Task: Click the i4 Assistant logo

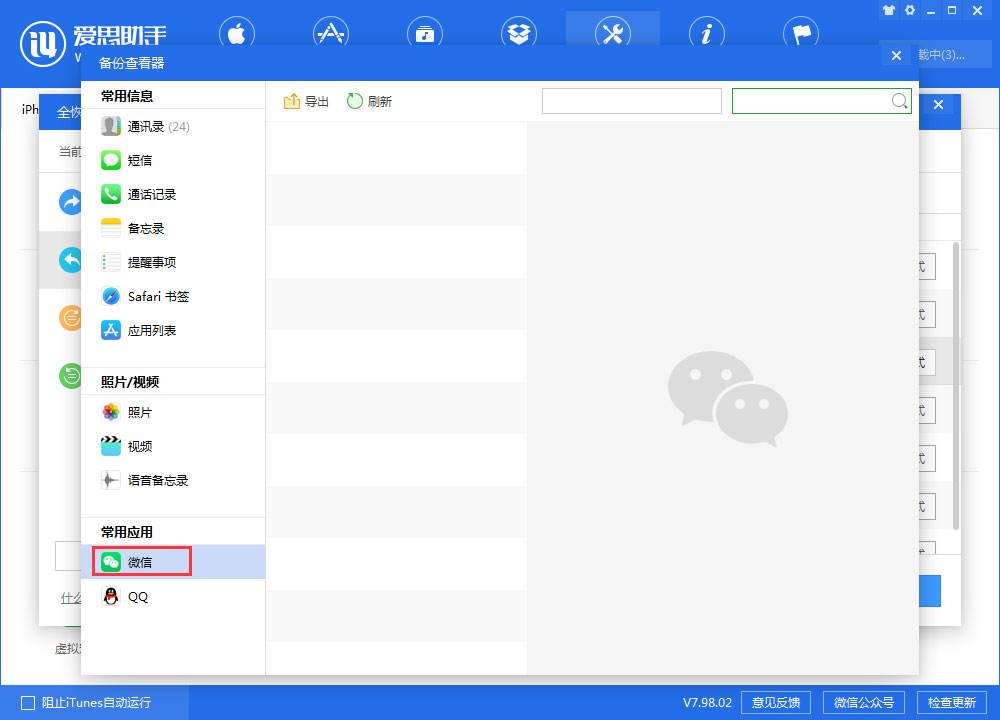Action: (43, 44)
